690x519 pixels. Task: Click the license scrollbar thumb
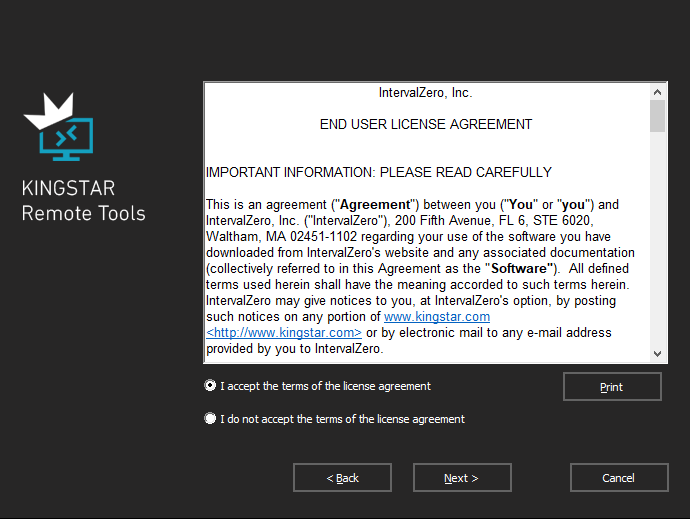657,116
